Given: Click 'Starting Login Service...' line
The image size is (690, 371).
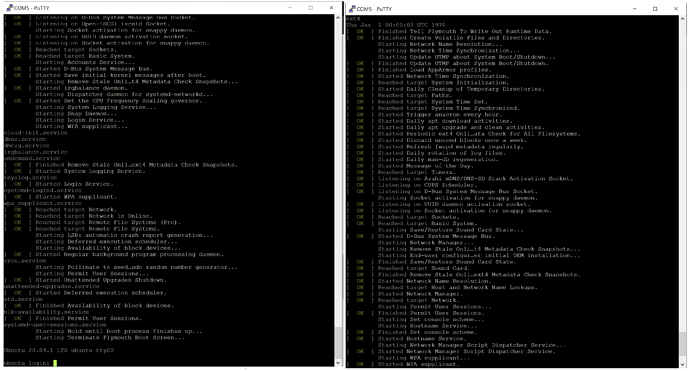Looking at the screenshot, I should (80, 120).
